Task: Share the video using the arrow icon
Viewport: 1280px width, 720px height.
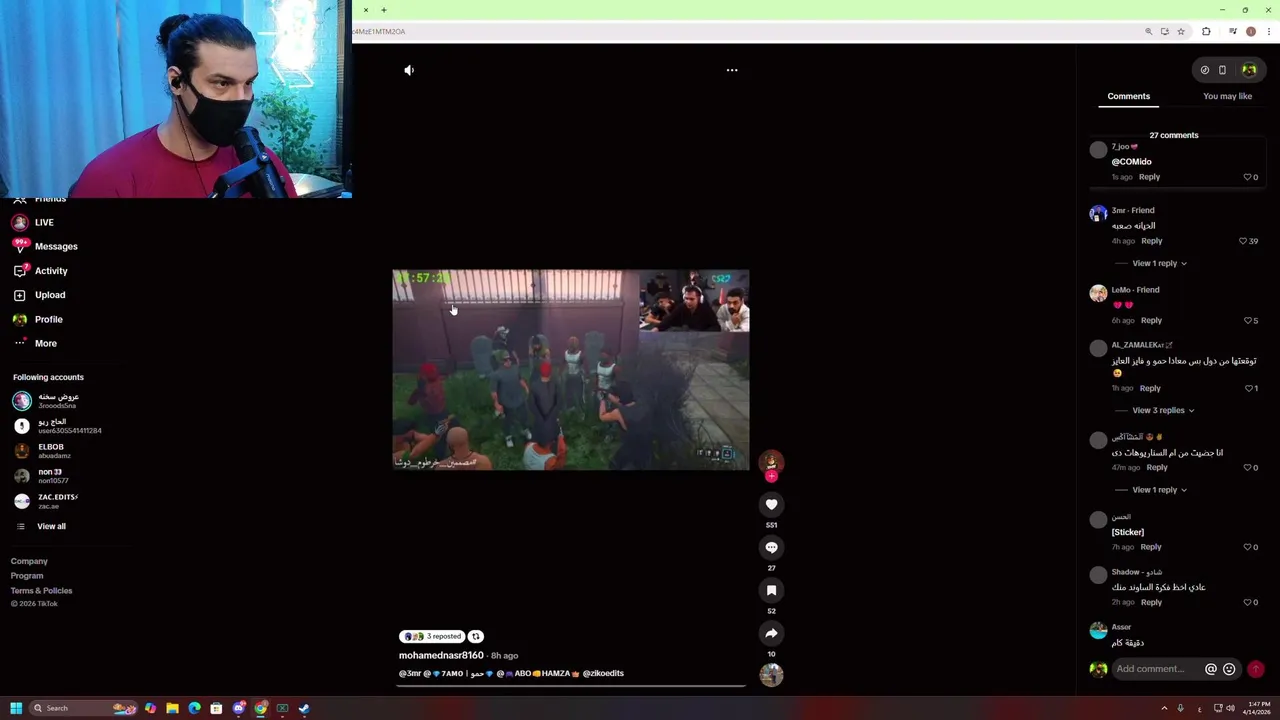Action: 771,633
